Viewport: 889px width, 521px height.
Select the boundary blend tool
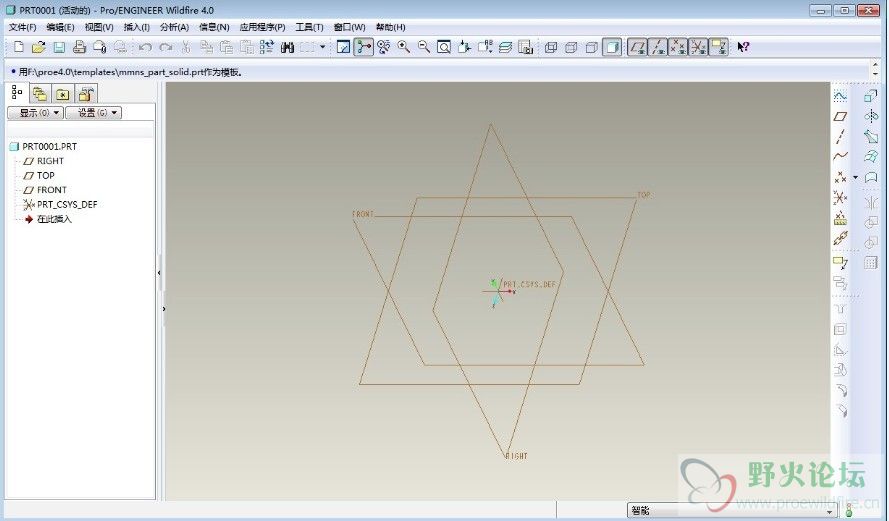pyautogui.click(x=871, y=156)
